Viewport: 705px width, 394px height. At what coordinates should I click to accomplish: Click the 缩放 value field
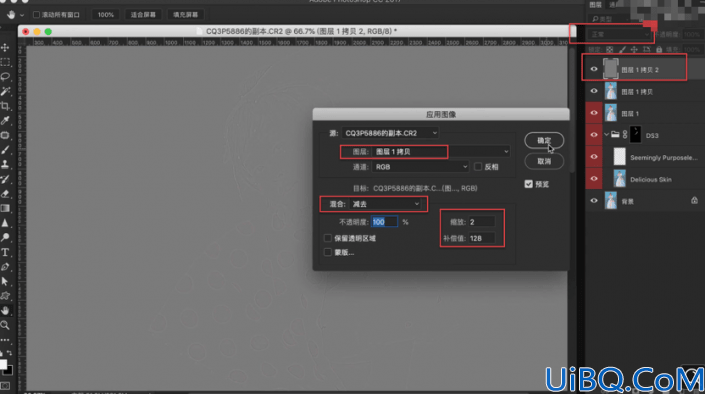click(482, 222)
